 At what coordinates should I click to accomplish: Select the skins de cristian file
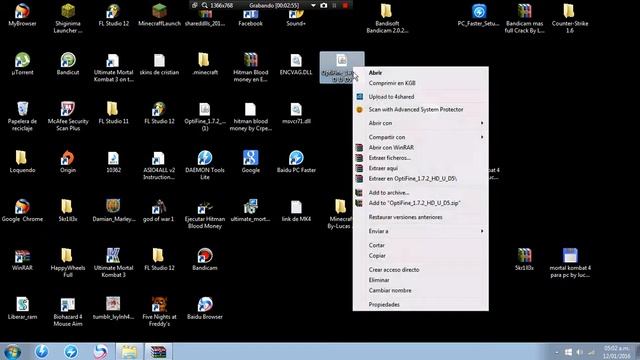[x=159, y=64]
